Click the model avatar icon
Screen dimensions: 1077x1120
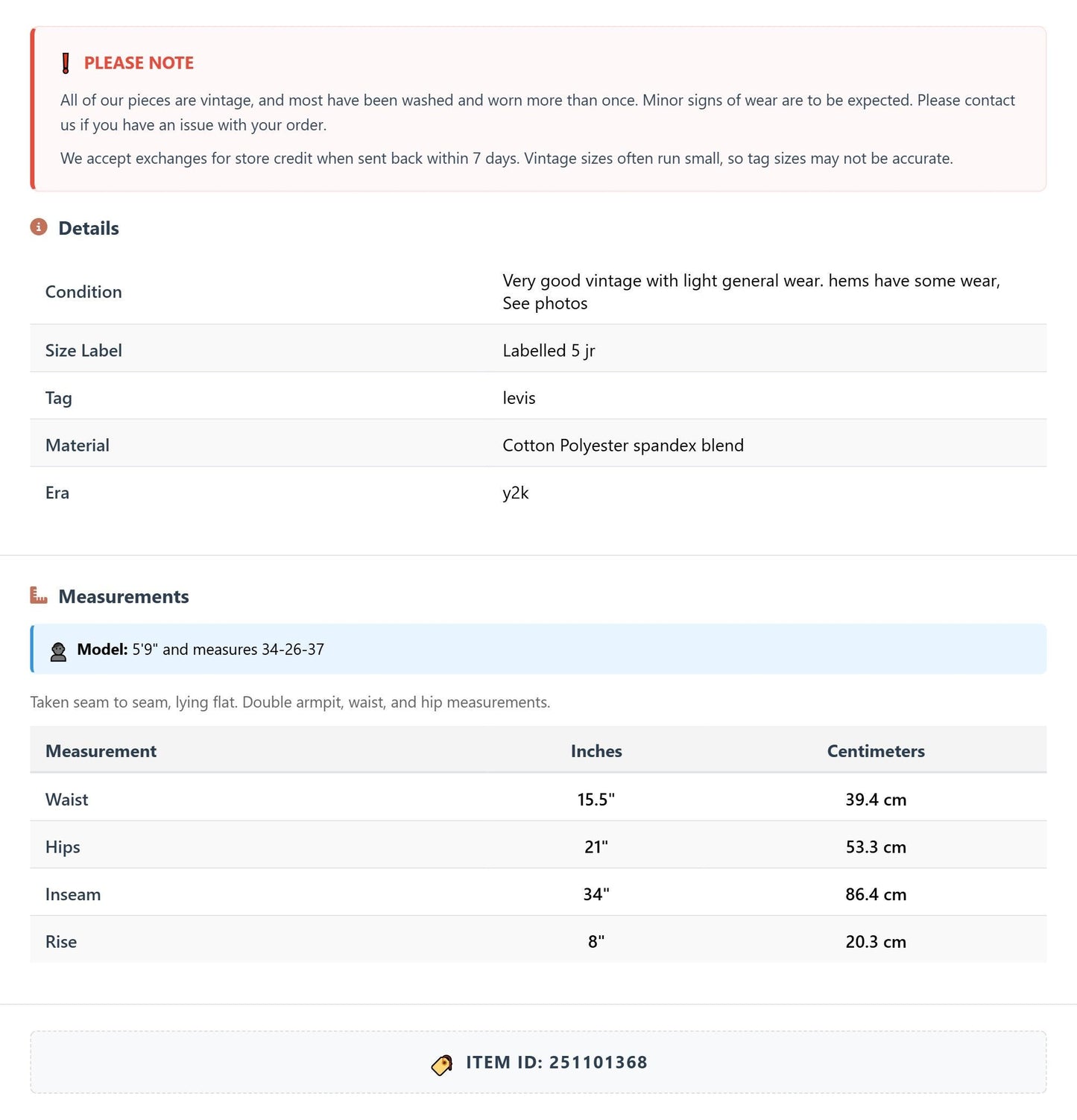tap(58, 652)
